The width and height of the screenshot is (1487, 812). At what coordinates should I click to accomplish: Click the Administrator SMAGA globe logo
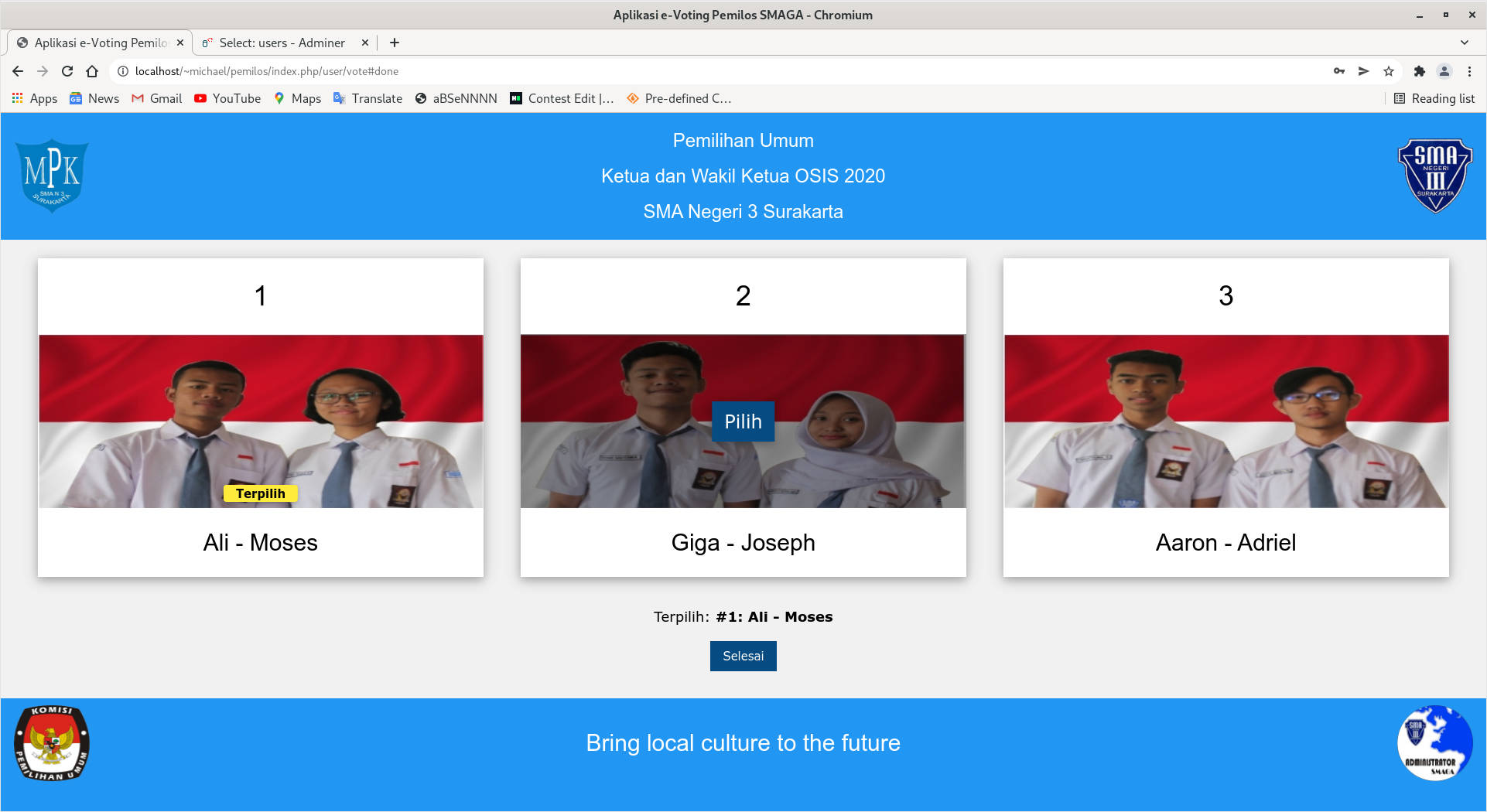tap(1435, 743)
